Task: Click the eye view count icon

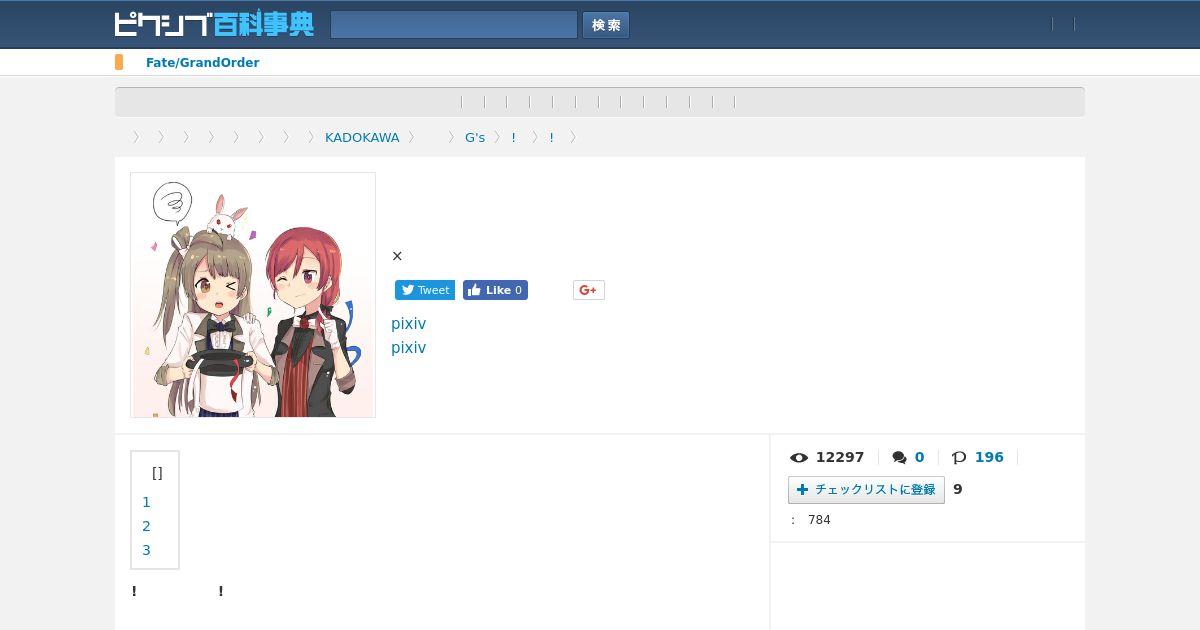Action: (x=799, y=457)
